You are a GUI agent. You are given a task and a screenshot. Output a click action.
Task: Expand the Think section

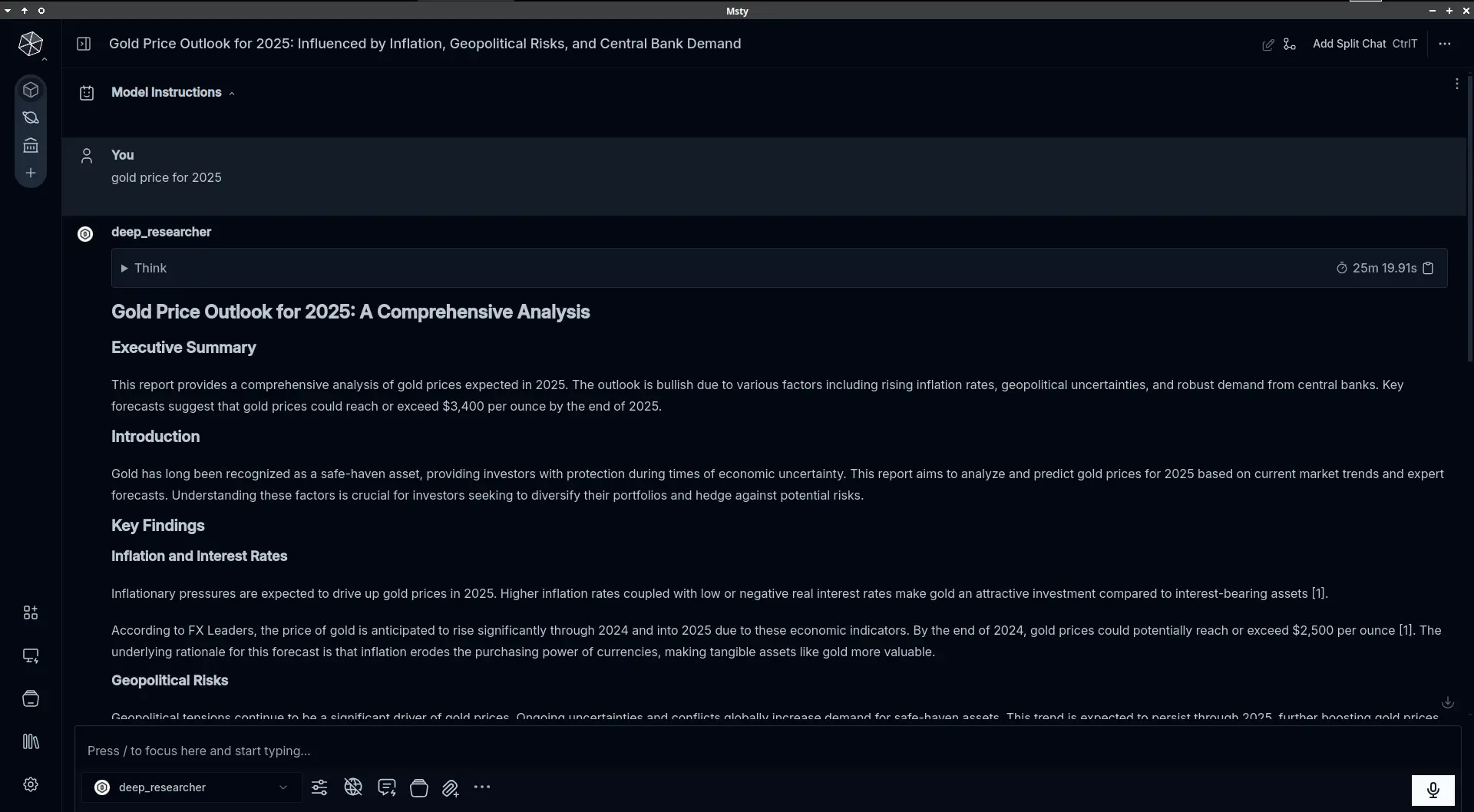[x=124, y=268]
